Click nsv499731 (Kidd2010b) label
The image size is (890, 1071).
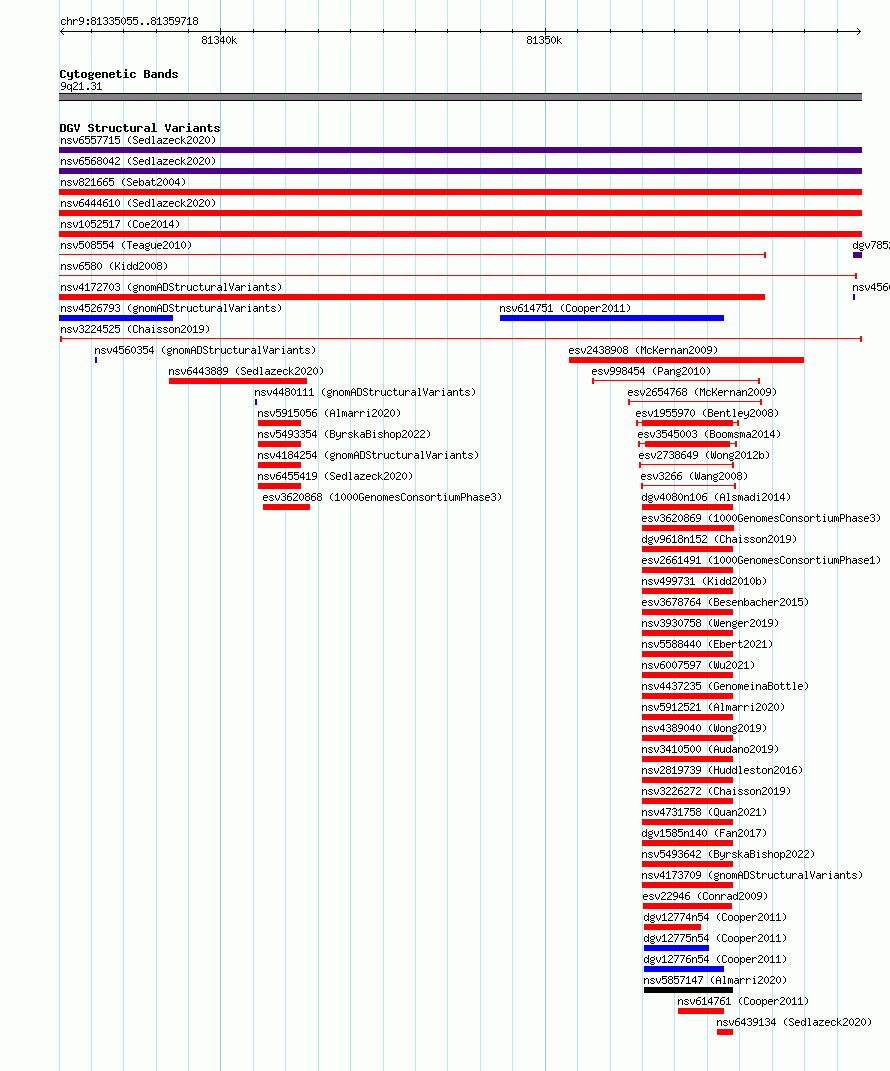coord(704,581)
